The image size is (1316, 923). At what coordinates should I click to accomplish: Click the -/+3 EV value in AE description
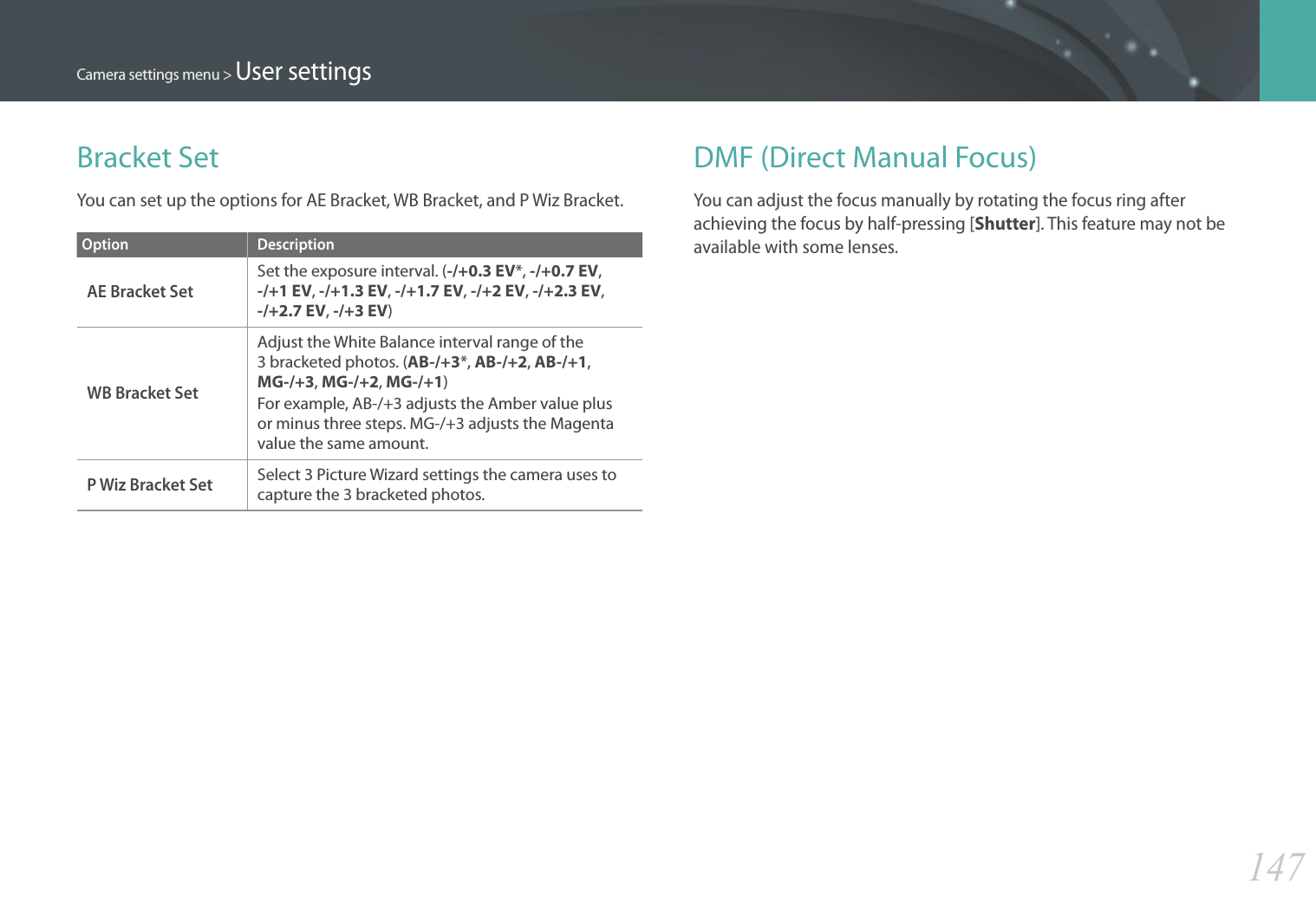(360, 311)
